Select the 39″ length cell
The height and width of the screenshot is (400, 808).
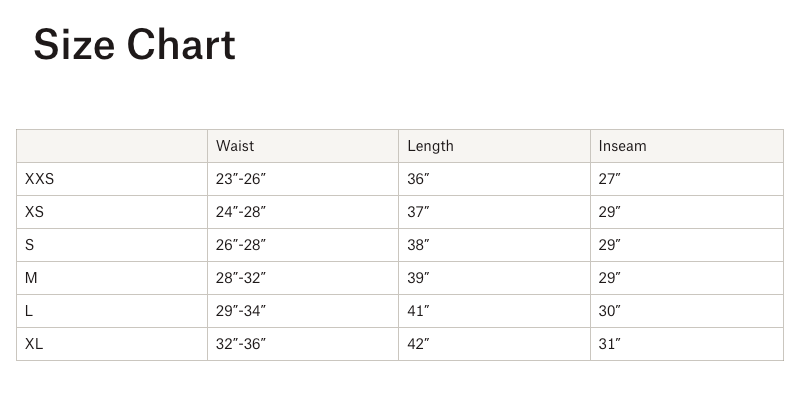point(418,278)
